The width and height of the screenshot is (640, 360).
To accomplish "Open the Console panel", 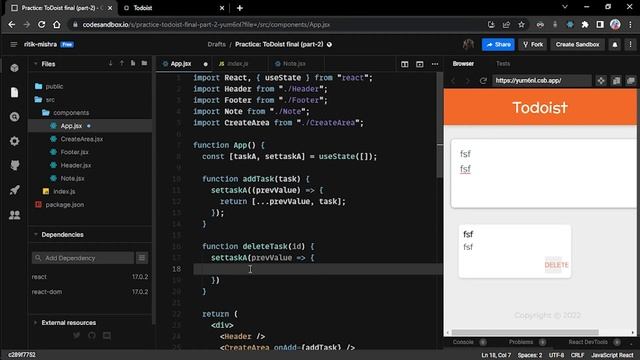I will (x=463, y=342).
